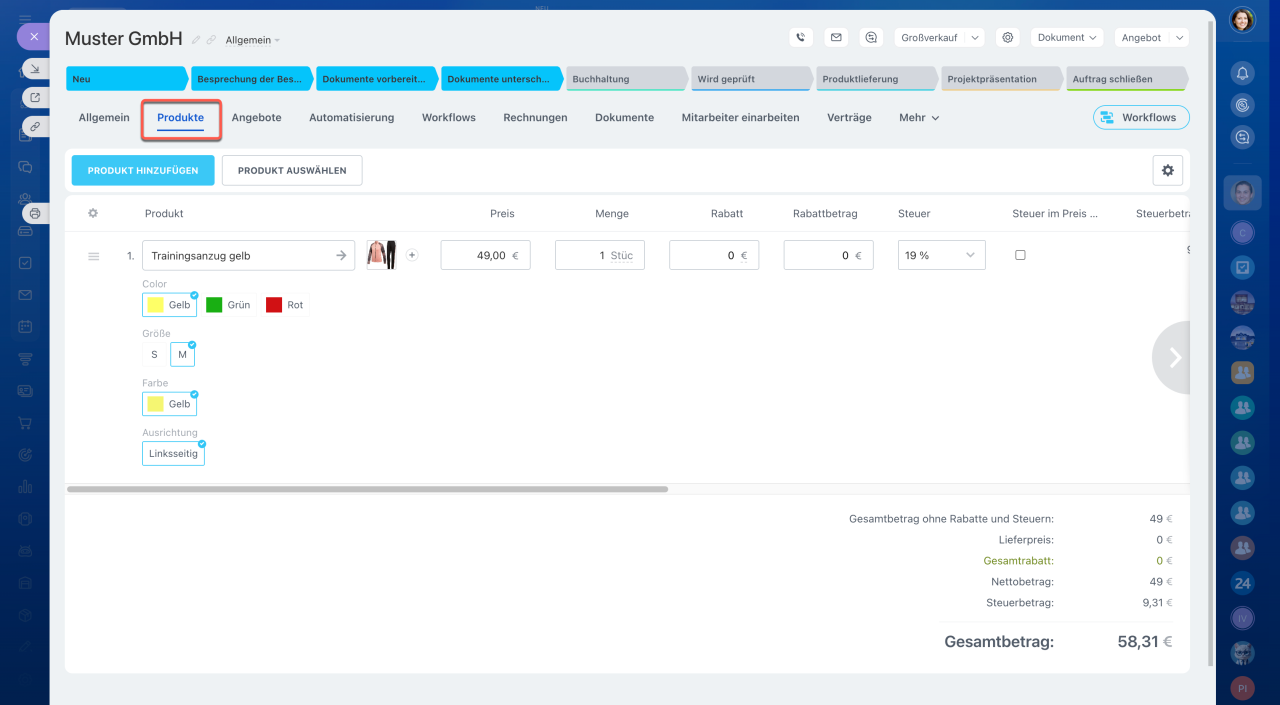
Task: Click the product table settings gear button
Action: (x=1167, y=171)
